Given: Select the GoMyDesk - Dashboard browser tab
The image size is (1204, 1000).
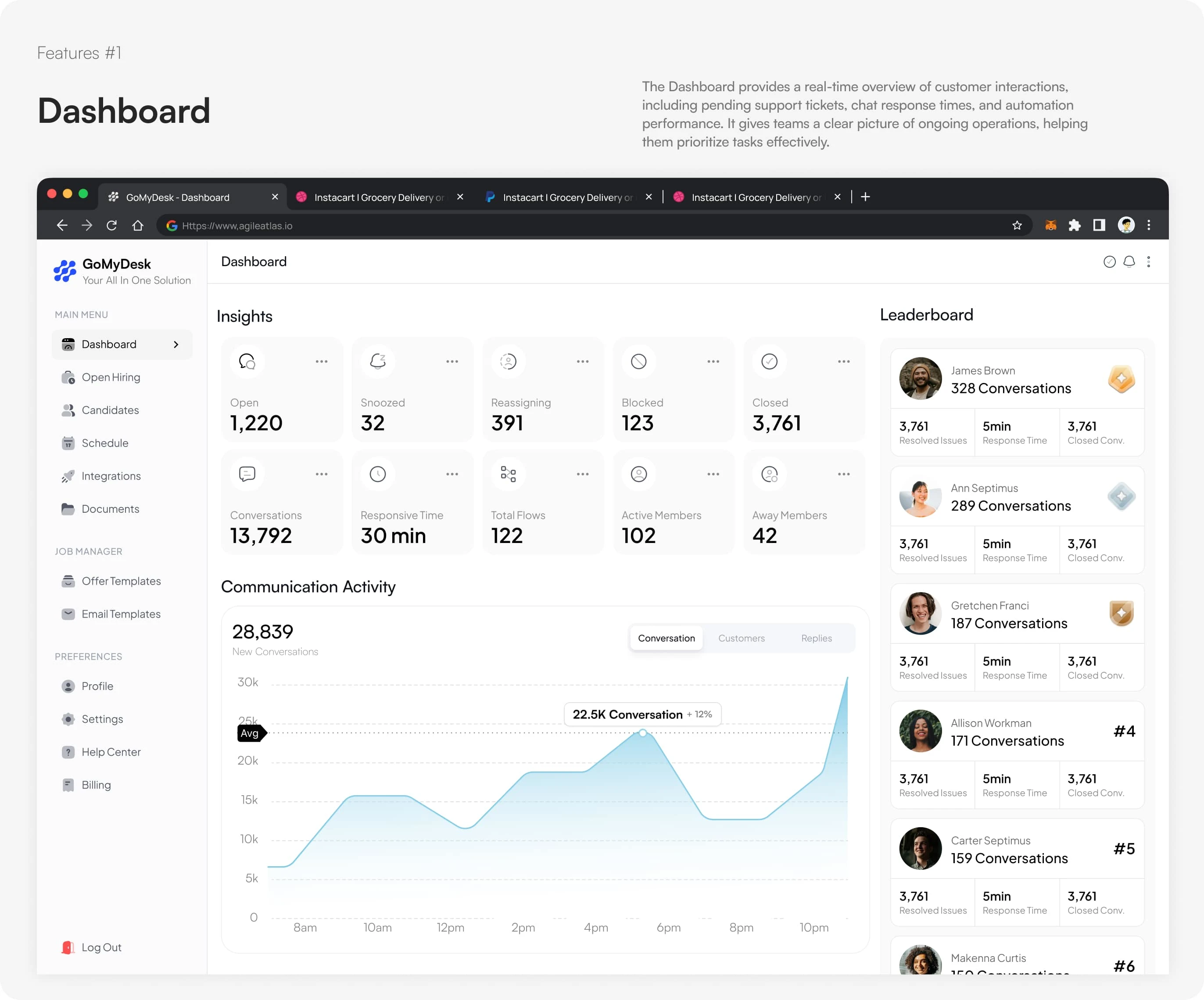Looking at the screenshot, I should pyautogui.click(x=193, y=197).
